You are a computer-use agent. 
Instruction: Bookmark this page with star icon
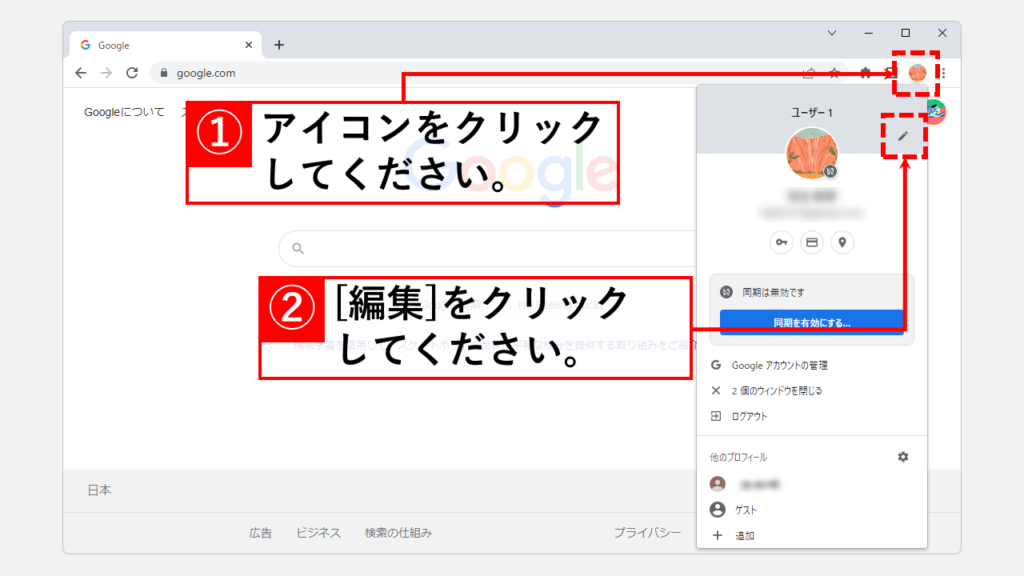click(834, 73)
